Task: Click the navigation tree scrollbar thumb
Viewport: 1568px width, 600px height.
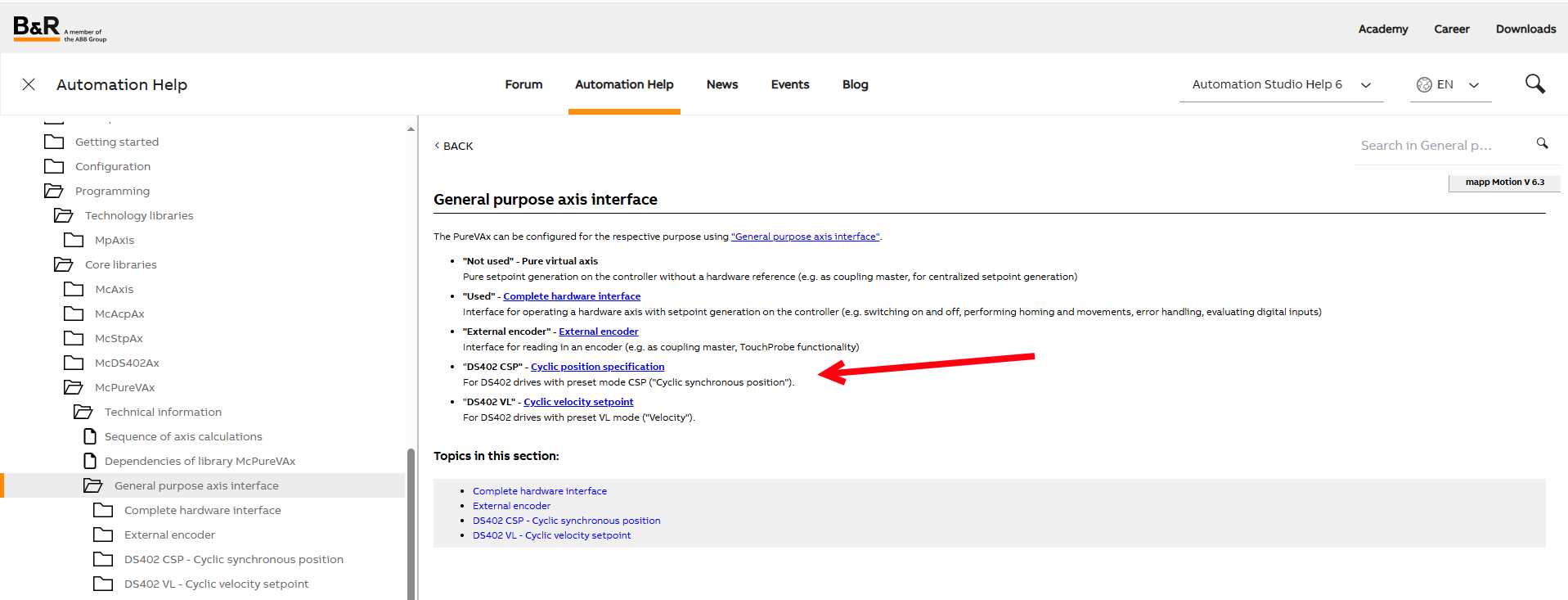Action: click(411, 524)
